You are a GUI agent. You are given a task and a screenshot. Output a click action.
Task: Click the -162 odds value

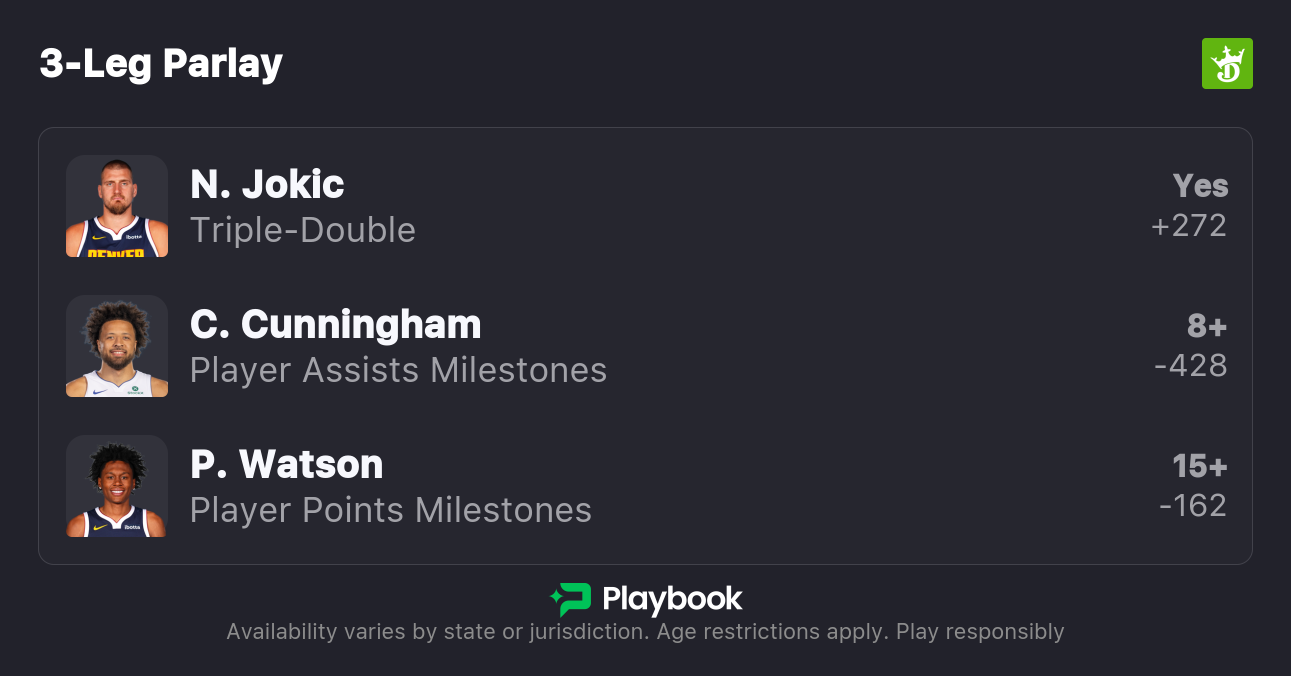click(x=1192, y=506)
